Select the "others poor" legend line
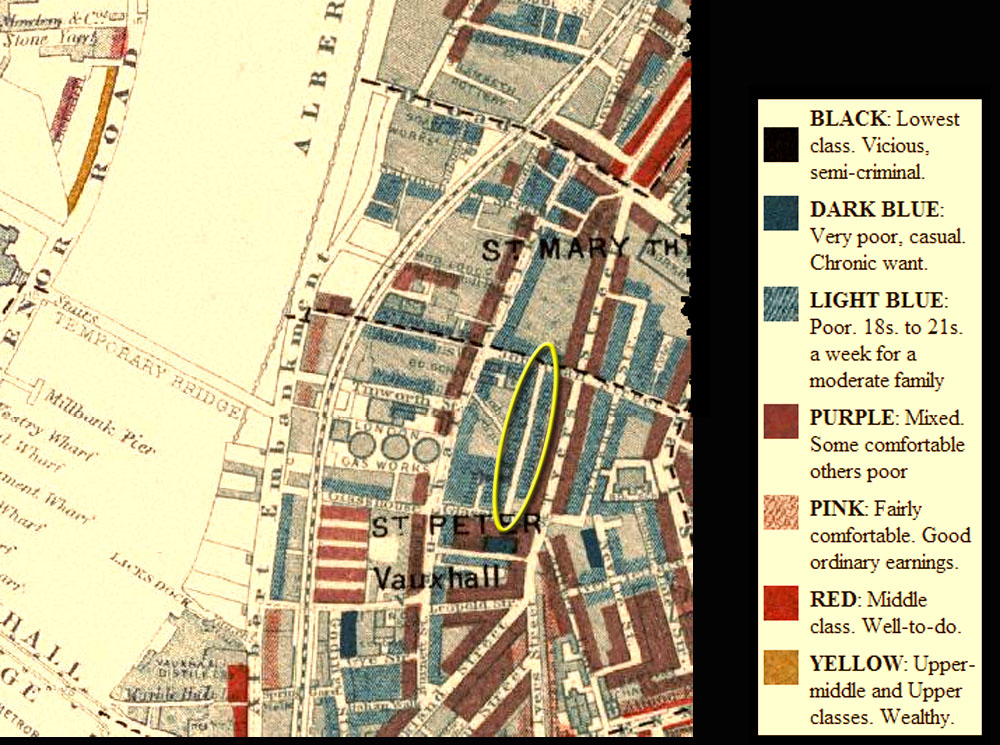Image resolution: width=1000 pixels, height=745 pixels. coord(858,471)
